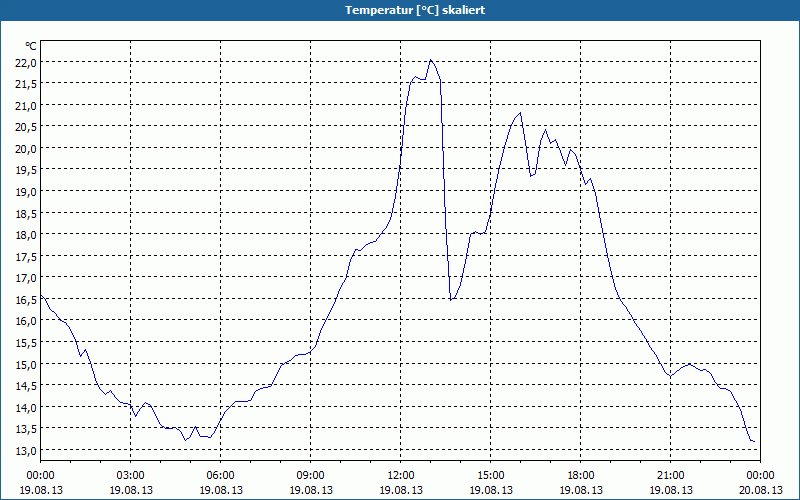Click the 14,5 y-axis tick label
Image resolution: width=800 pixels, height=500 pixels.
[27, 386]
